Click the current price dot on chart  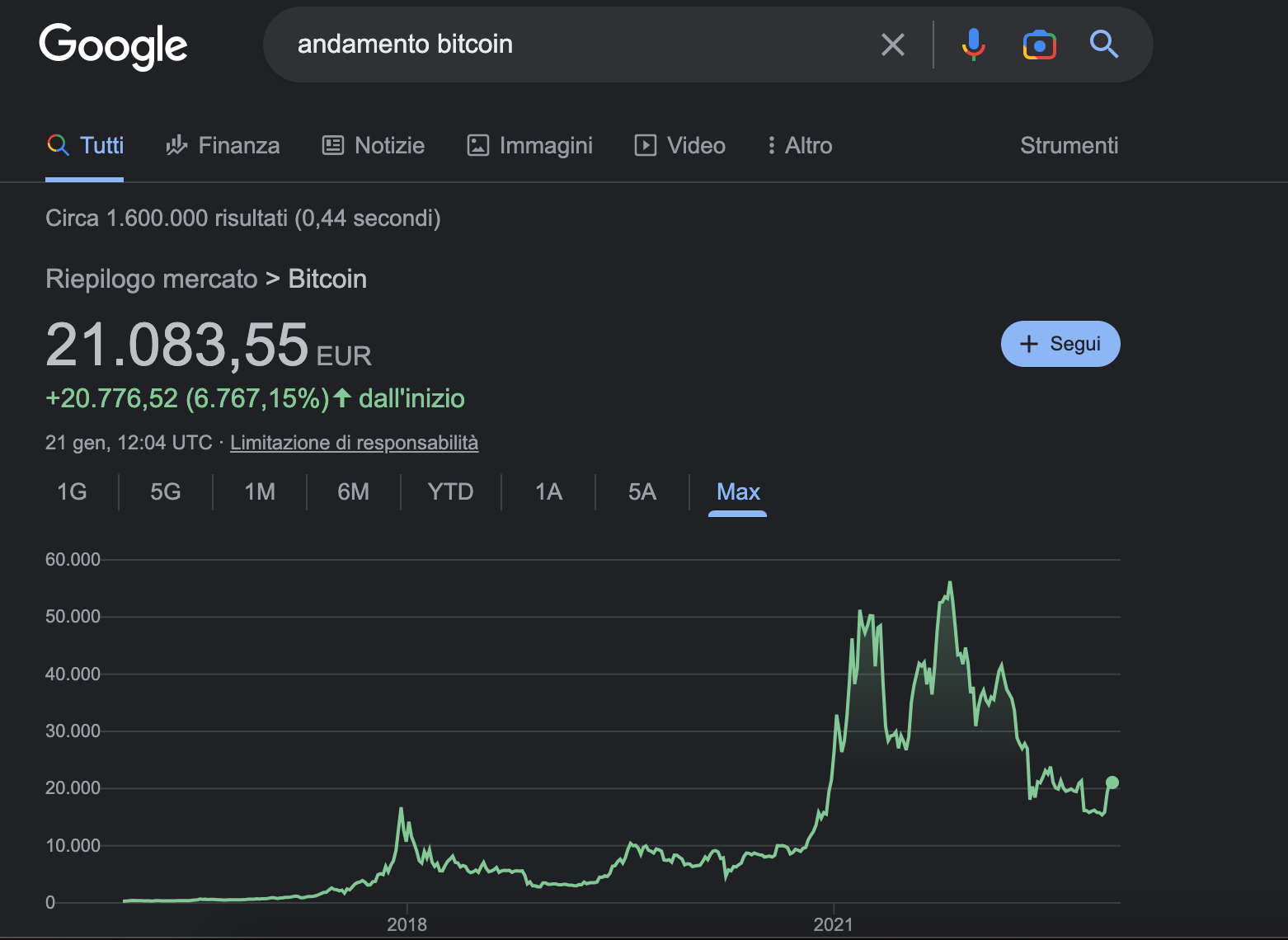point(1112,783)
